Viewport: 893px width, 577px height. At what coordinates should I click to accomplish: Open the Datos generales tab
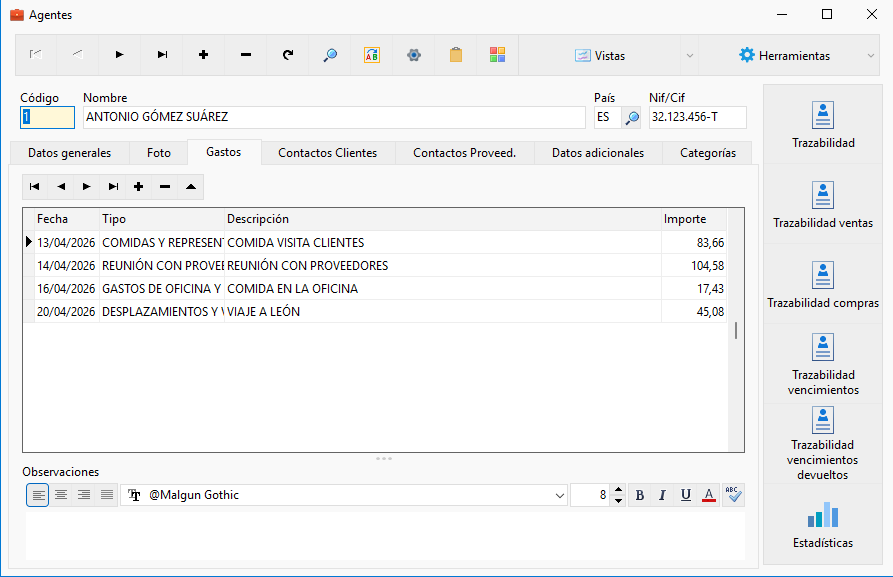coord(69,153)
